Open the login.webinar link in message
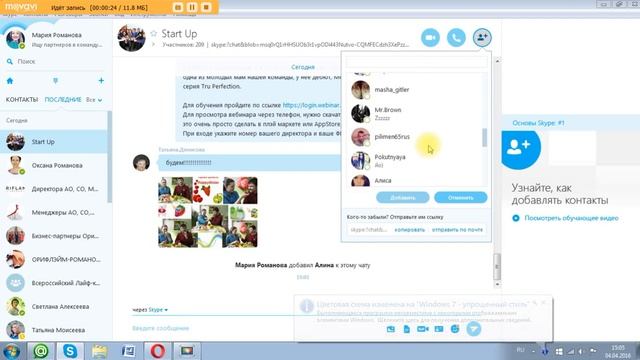The width and height of the screenshot is (640, 360). coord(311,105)
